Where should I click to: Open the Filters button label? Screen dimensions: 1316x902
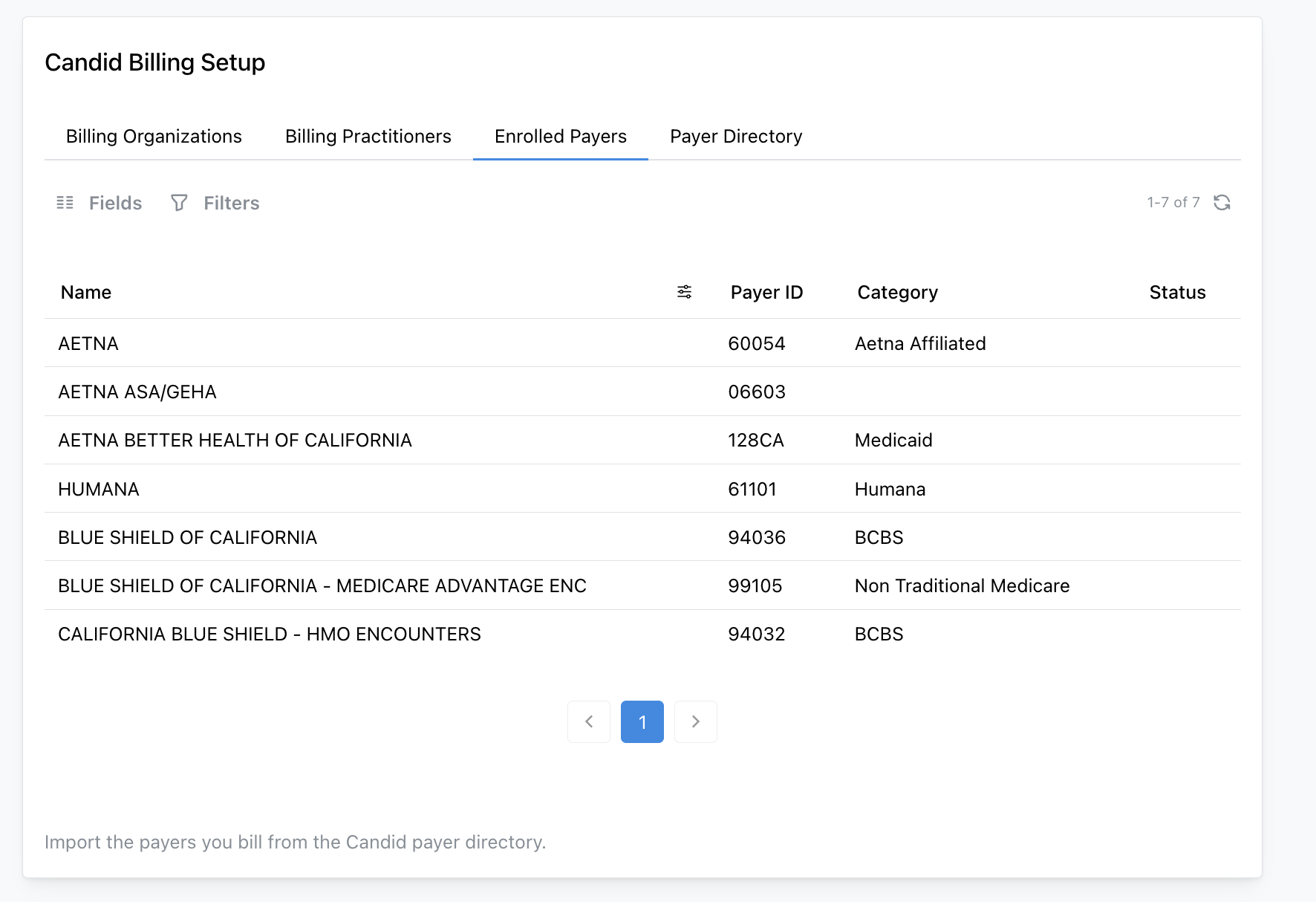tap(231, 203)
